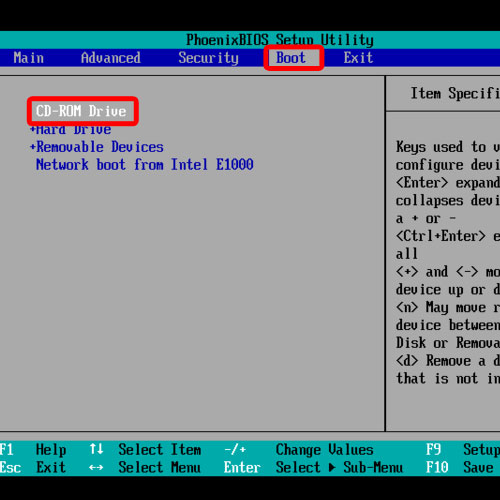Click the '<d> Remove a' help line
Screen dimensions: 500x500
tap(448, 361)
